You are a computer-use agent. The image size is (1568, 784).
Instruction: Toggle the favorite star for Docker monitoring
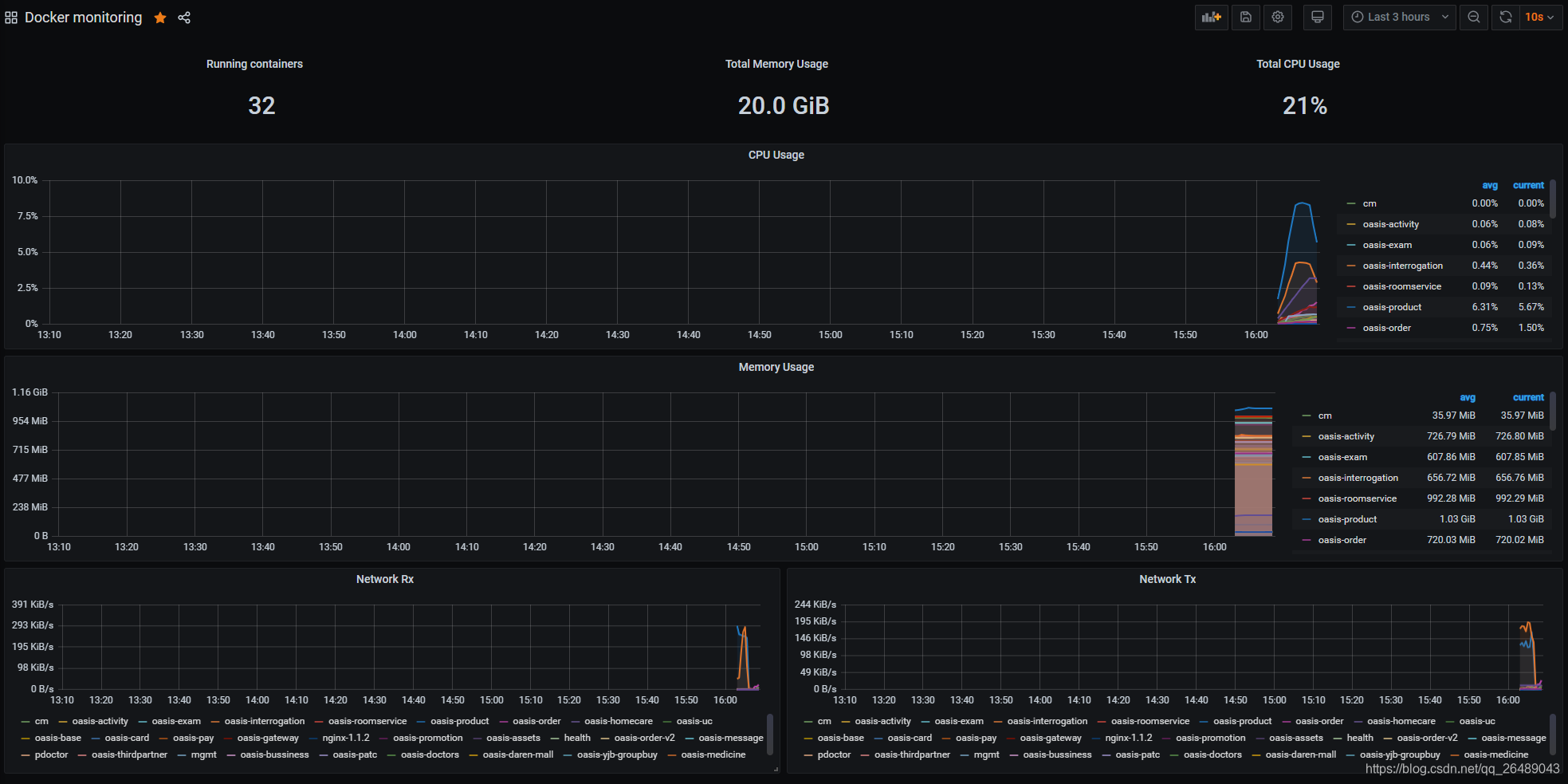(160, 18)
